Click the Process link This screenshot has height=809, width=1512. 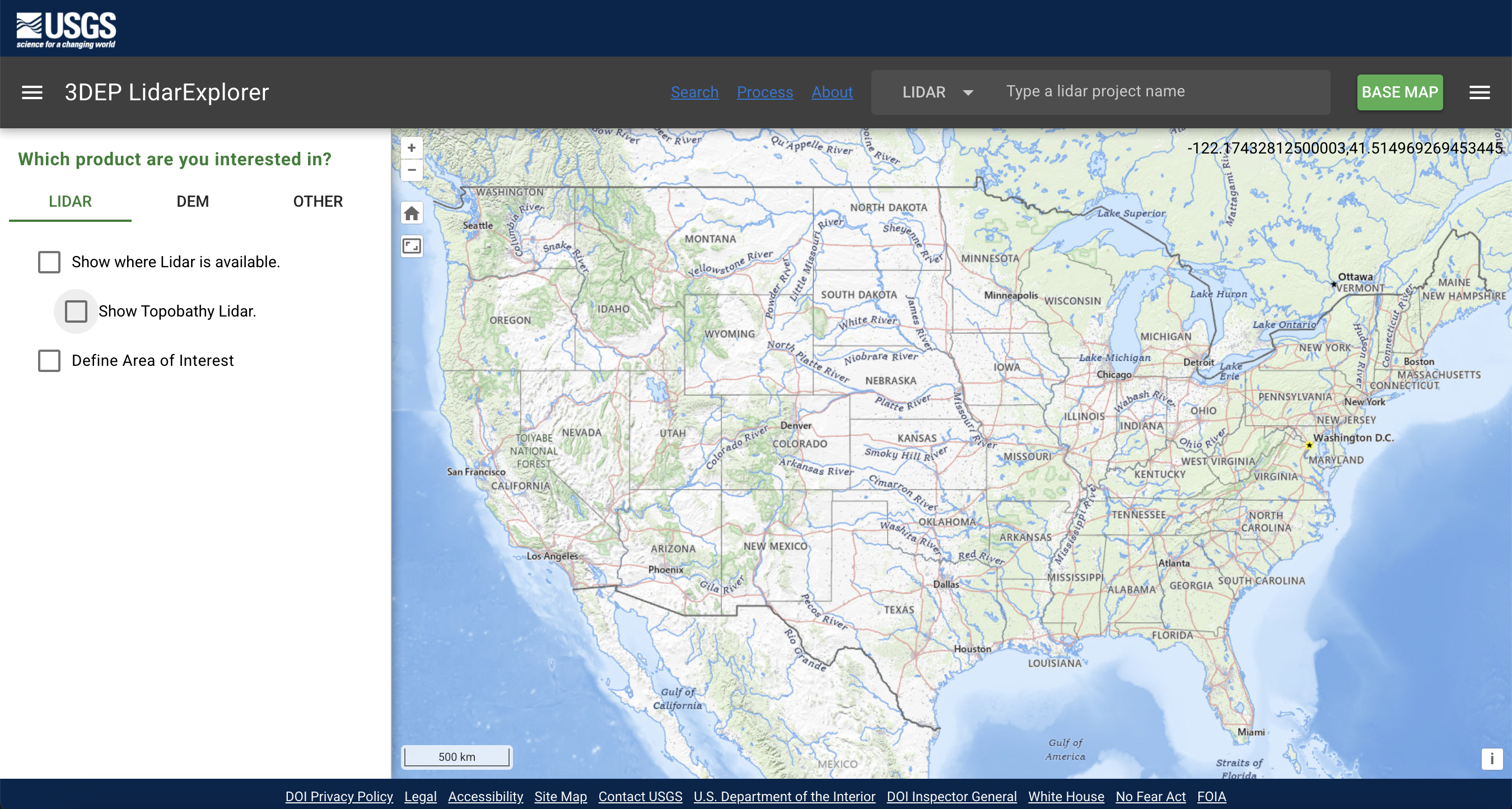pos(765,92)
